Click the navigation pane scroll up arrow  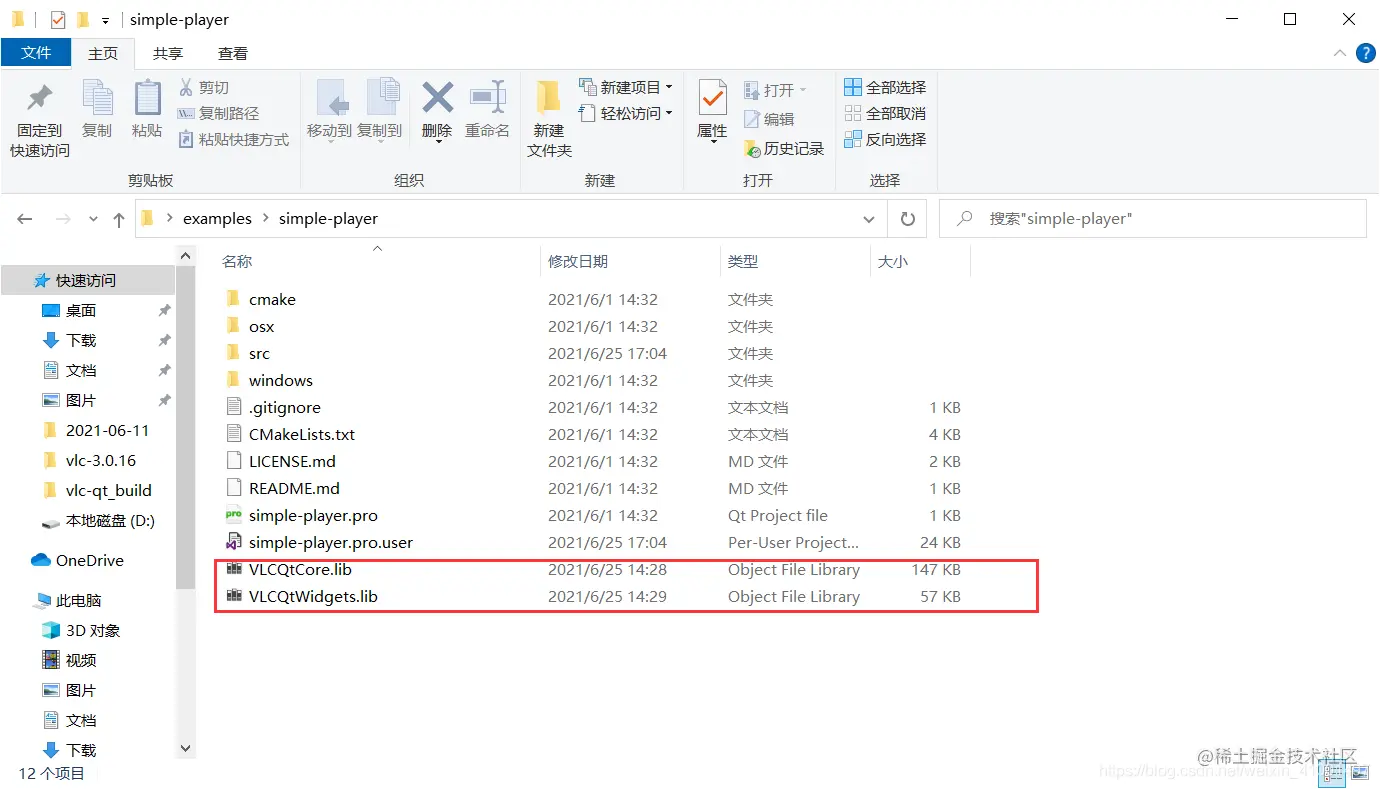tap(185, 256)
